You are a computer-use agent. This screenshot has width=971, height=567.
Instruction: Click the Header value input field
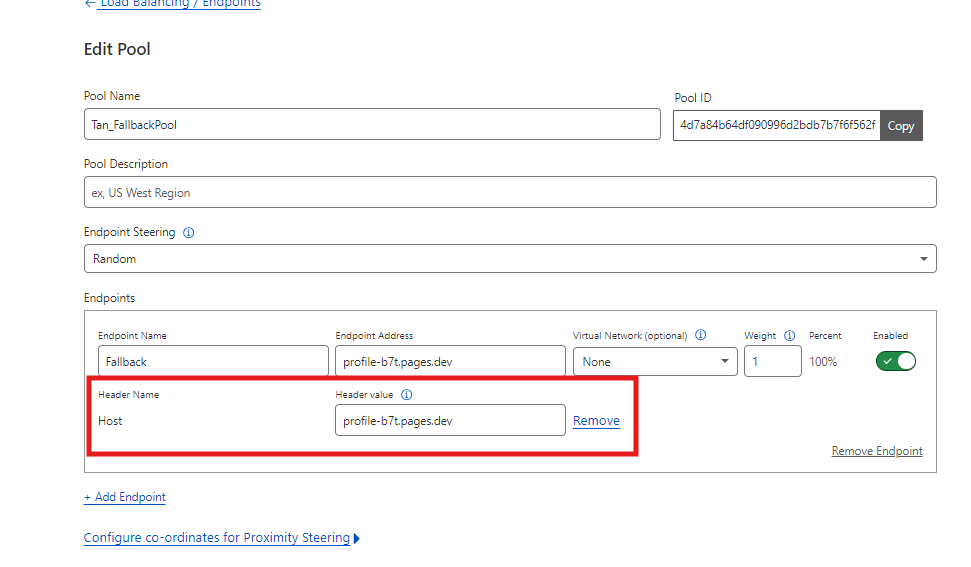[x=450, y=421]
